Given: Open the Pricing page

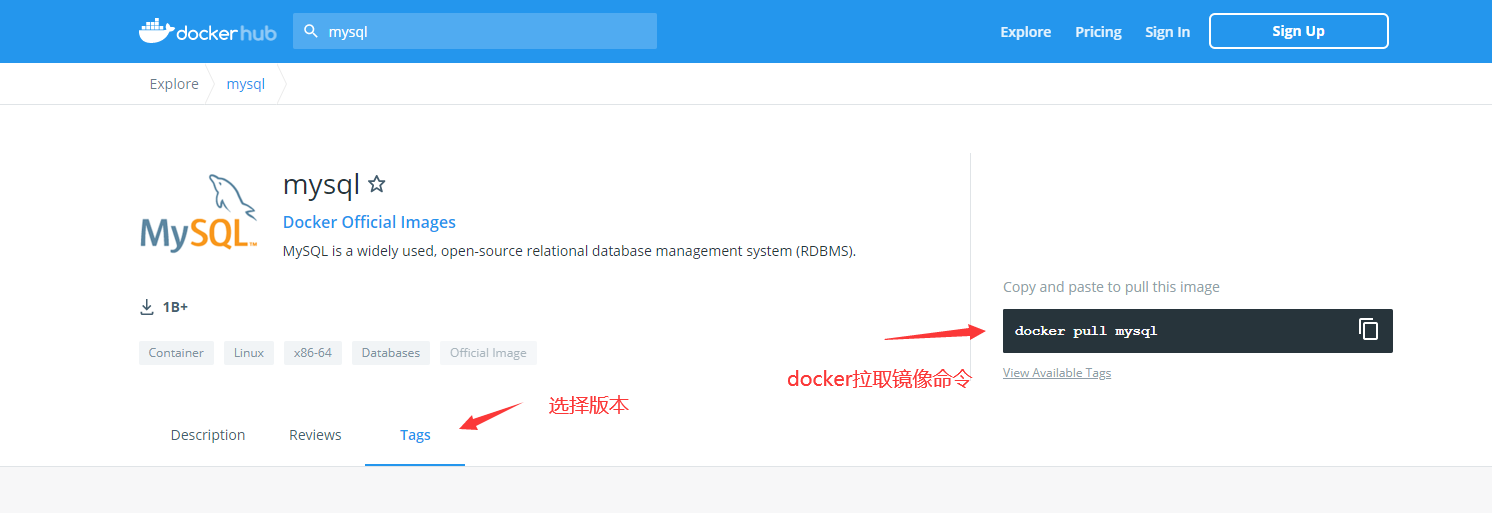Looking at the screenshot, I should tap(1098, 32).
